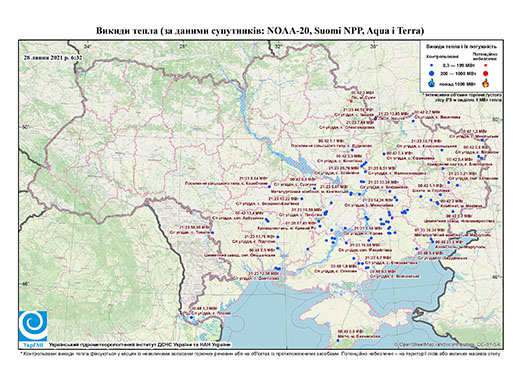Select the blue marker beside Плавні label
This screenshot has width=520, height=368.
click(x=191, y=317)
